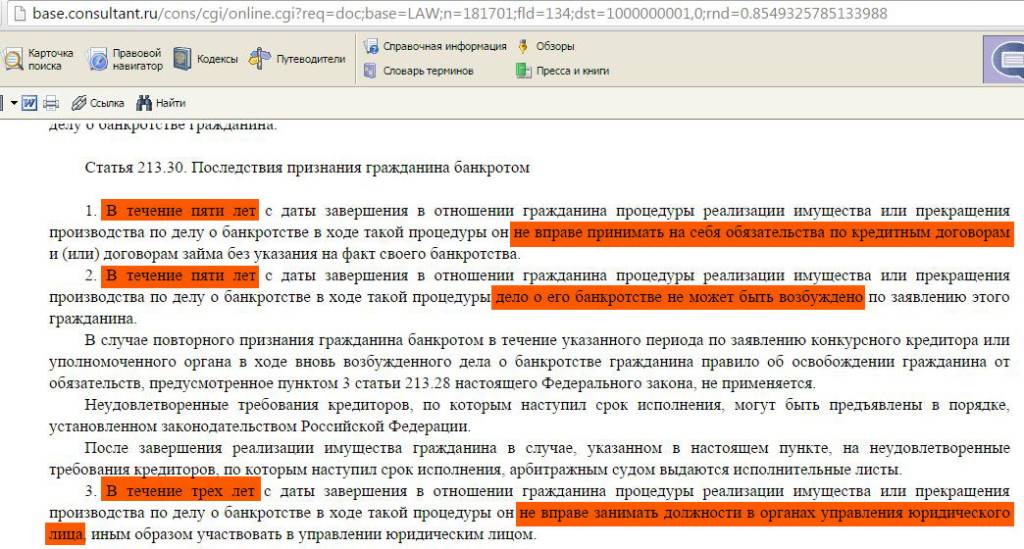Click the print document icon
The height and width of the screenshot is (549, 1024).
coord(51,102)
